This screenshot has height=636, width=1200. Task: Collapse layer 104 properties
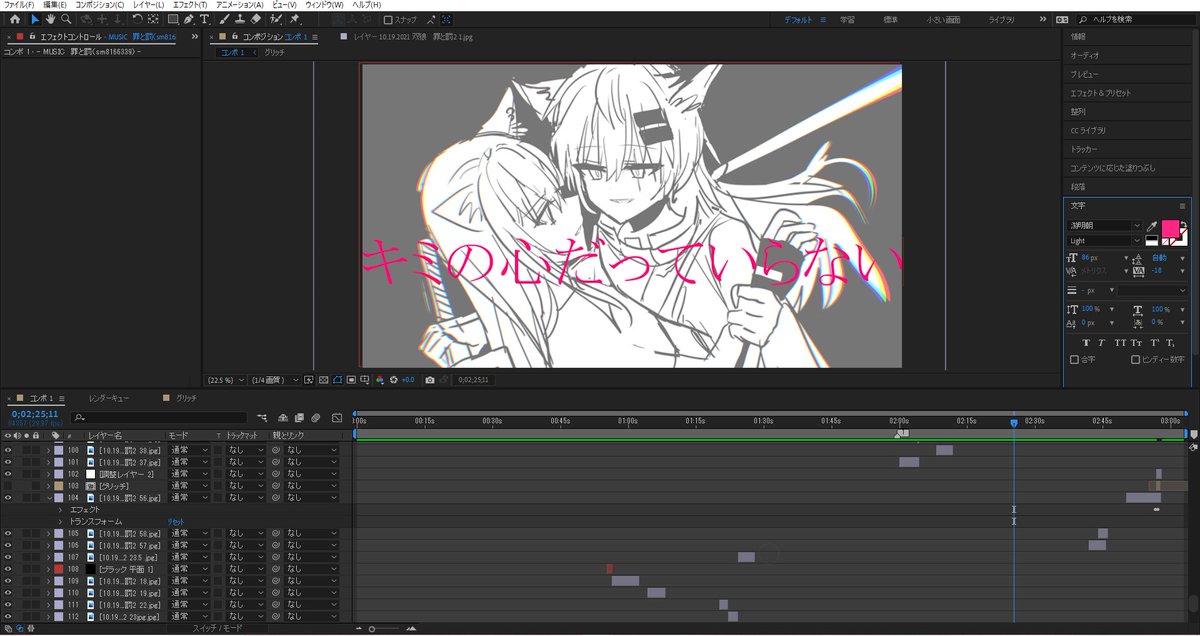click(x=48, y=498)
